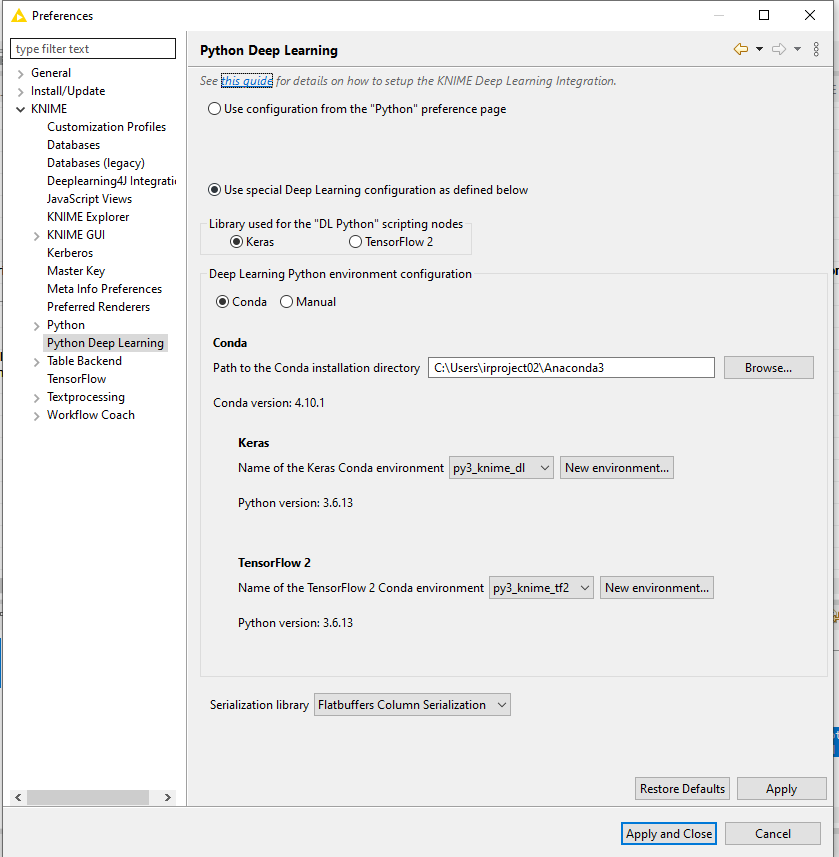
Task: Expand the General tree node
Action: click(x=21, y=73)
